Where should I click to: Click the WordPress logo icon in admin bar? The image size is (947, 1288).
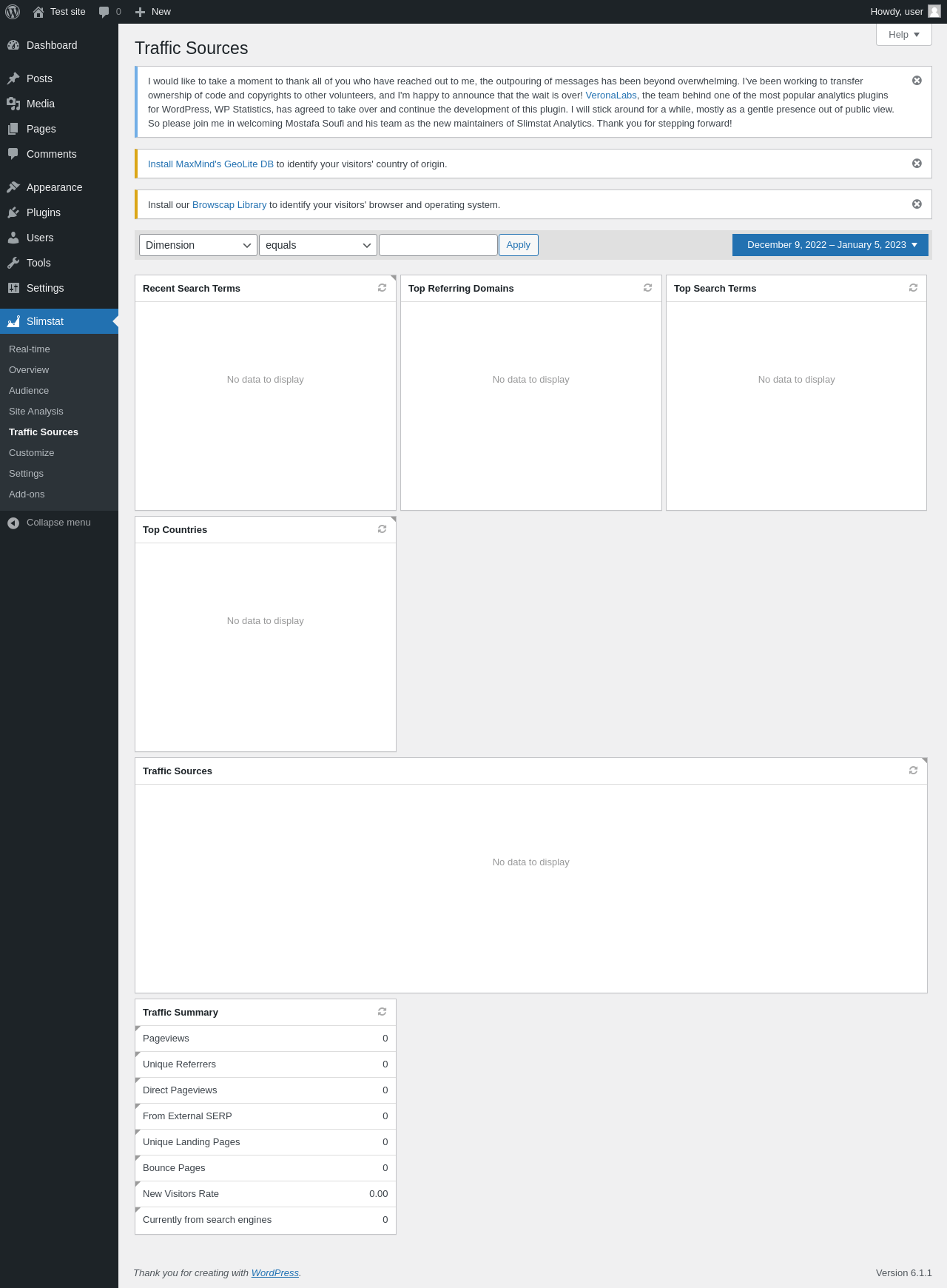click(x=13, y=12)
